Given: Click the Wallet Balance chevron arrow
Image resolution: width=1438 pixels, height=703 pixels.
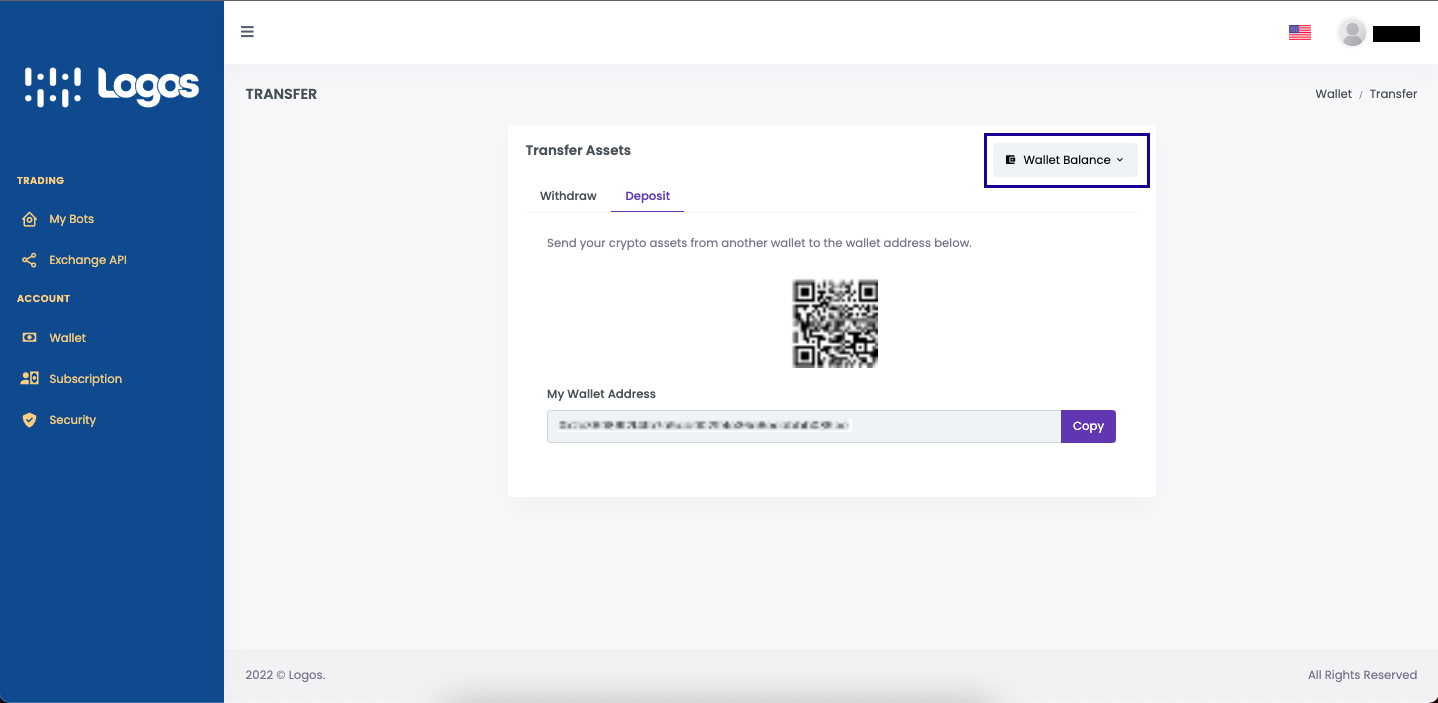Looking at the screenshot, I should (1119, 160).
